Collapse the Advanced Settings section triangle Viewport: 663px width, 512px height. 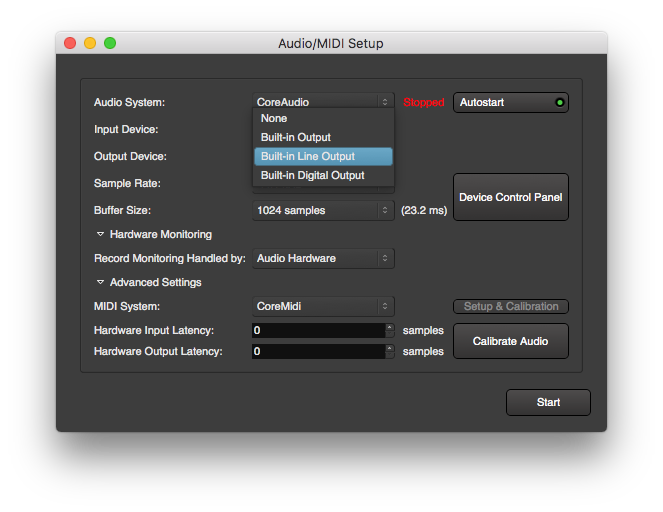[x=100, y=282]
